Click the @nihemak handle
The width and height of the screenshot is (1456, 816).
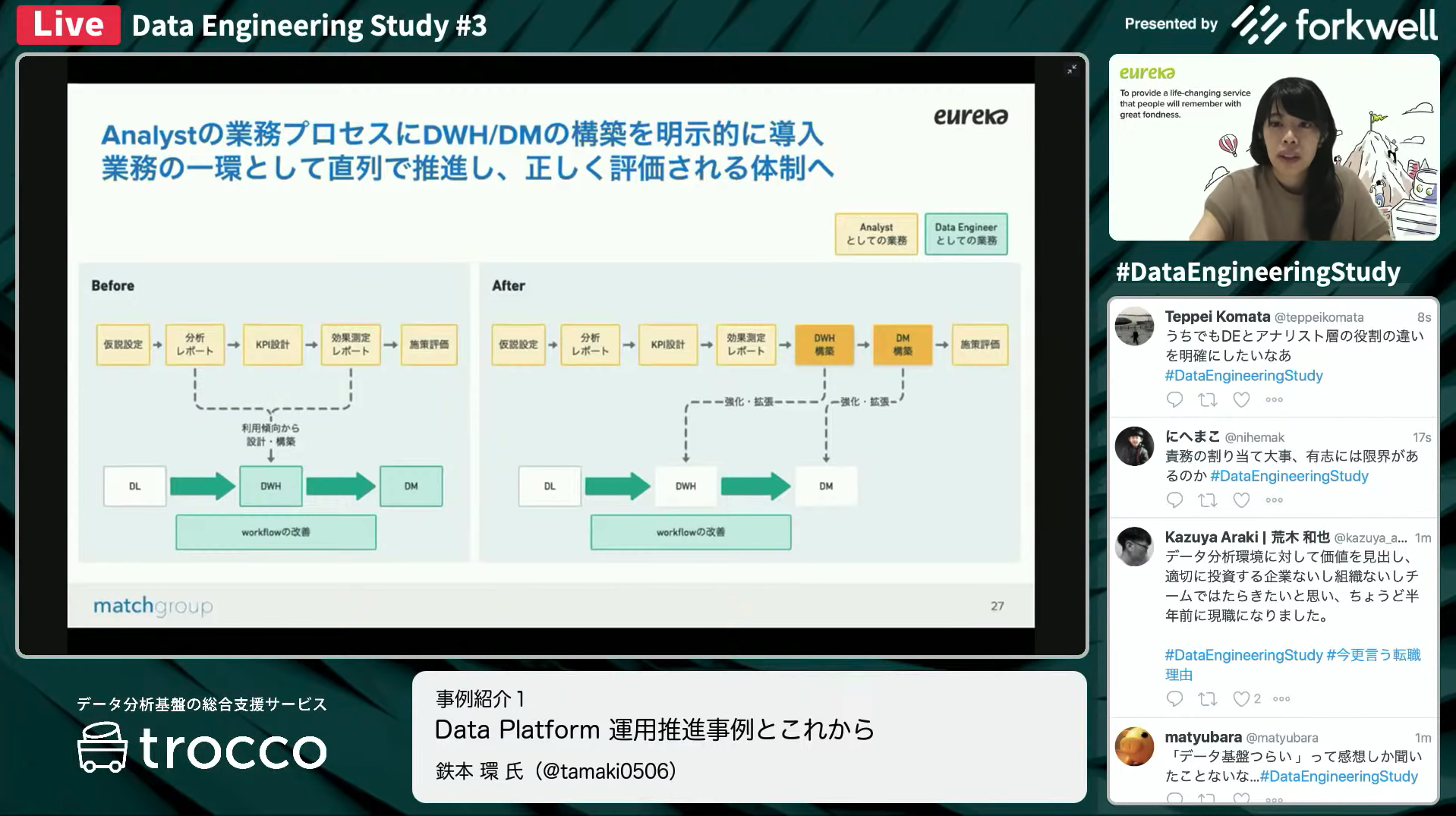(1254, 437)
